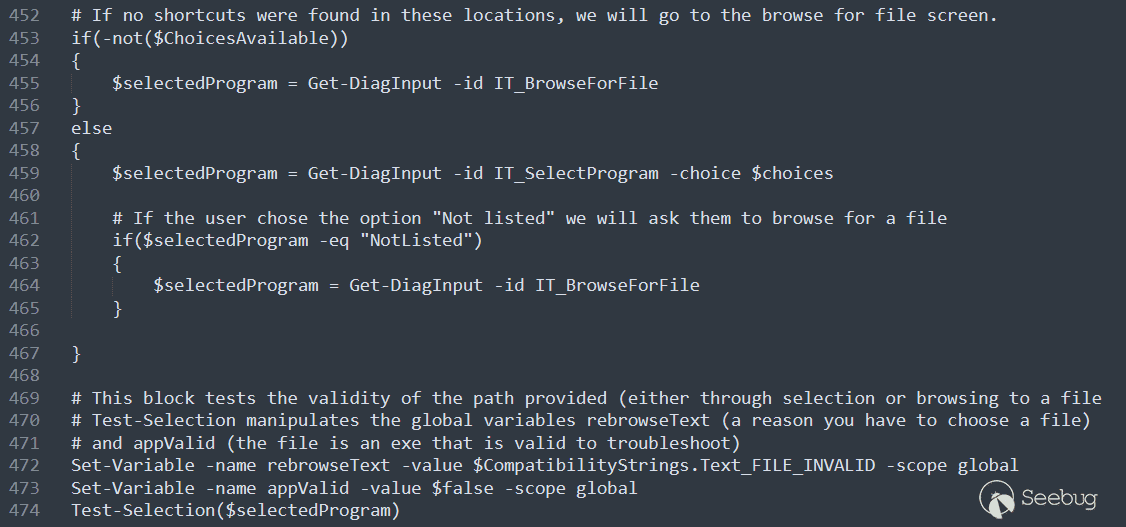Image resolution: width=1126 pixels, height=527 pixels.
Task: Click the closing brace on line 465
Action: click(x=117, y=308)
